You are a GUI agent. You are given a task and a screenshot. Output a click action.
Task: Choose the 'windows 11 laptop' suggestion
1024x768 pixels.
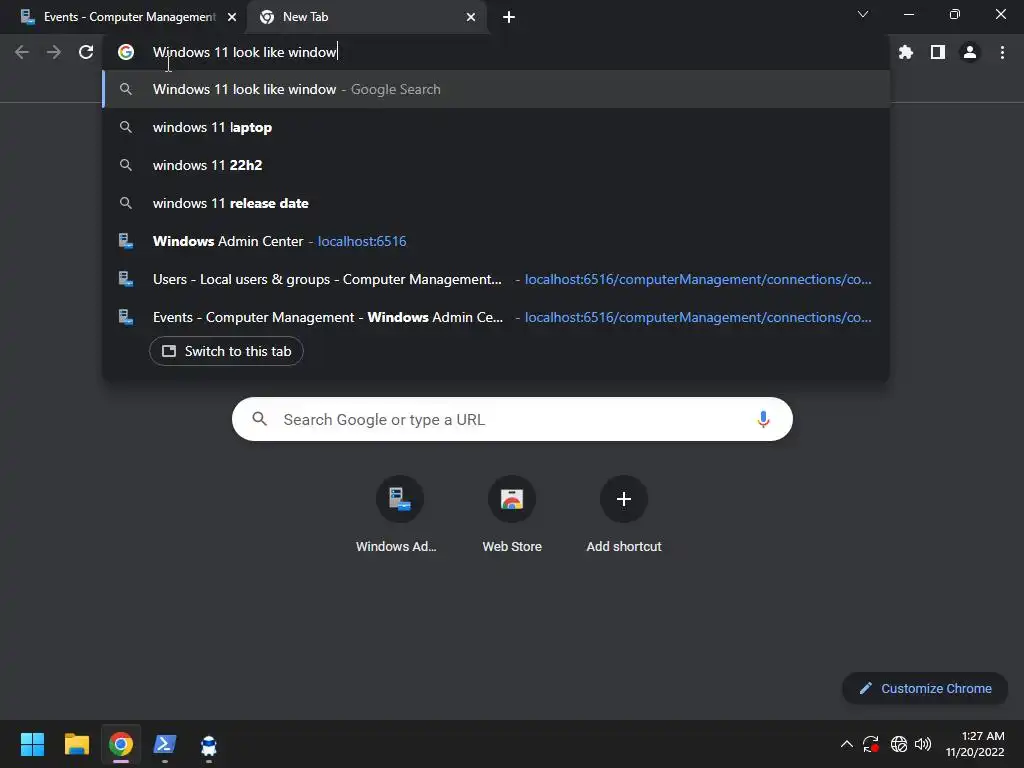(496, 127)
